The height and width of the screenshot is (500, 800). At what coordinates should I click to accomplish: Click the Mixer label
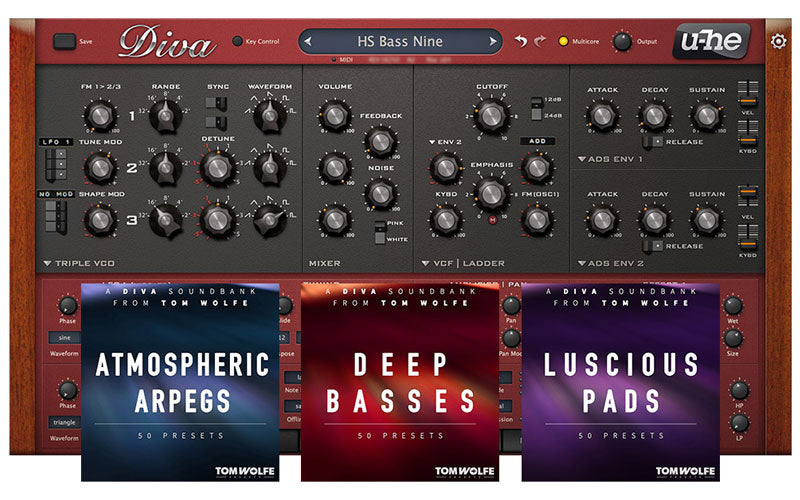(x=324, y=263)
